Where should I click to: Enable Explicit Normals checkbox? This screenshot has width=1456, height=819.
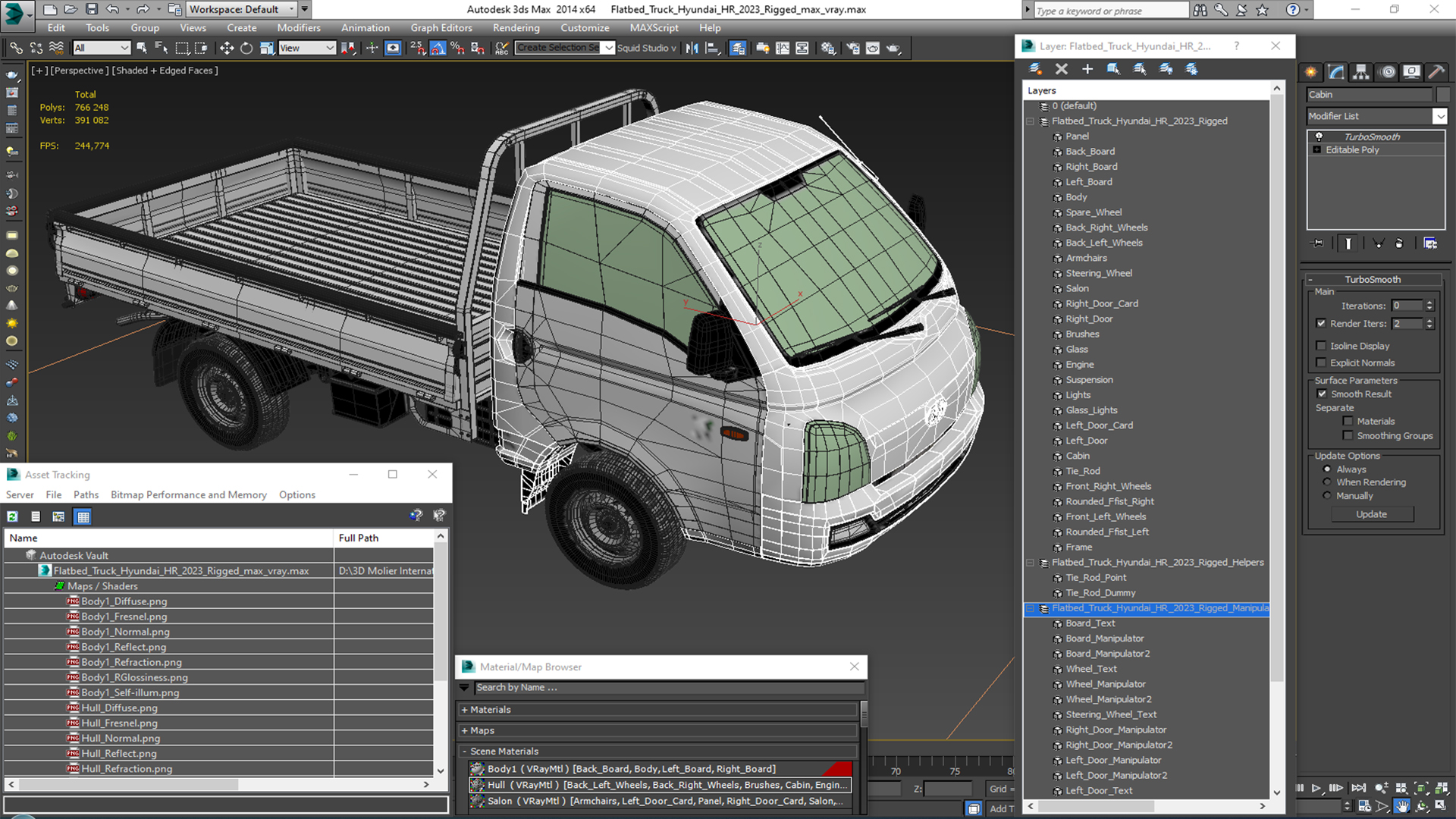(x=1321, y=362)
